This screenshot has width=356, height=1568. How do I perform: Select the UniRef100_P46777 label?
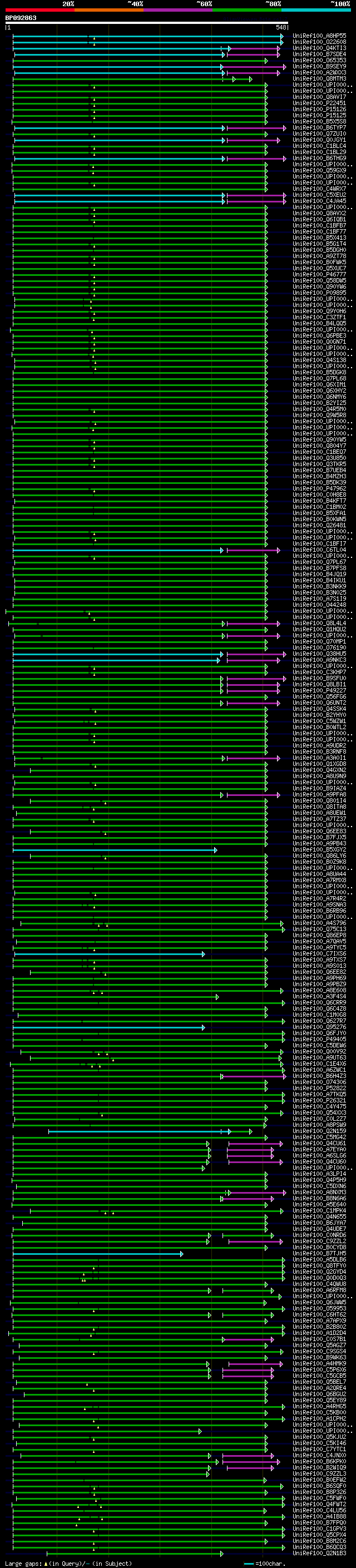319,275
